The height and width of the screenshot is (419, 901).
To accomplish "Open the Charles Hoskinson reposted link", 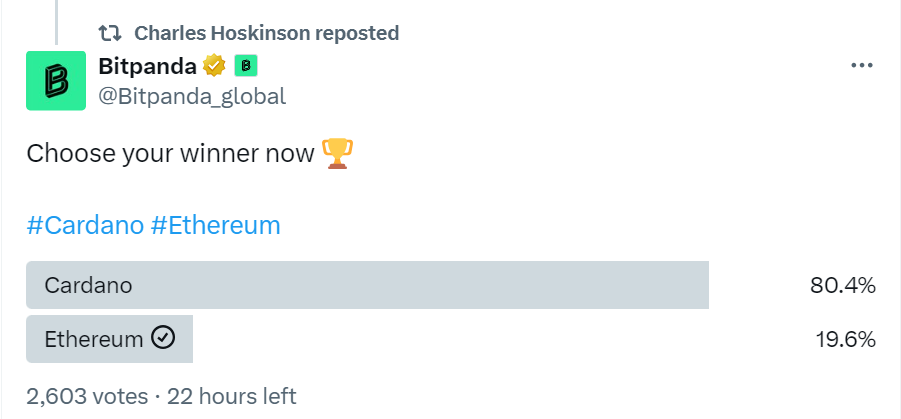I will click(266, 33).
